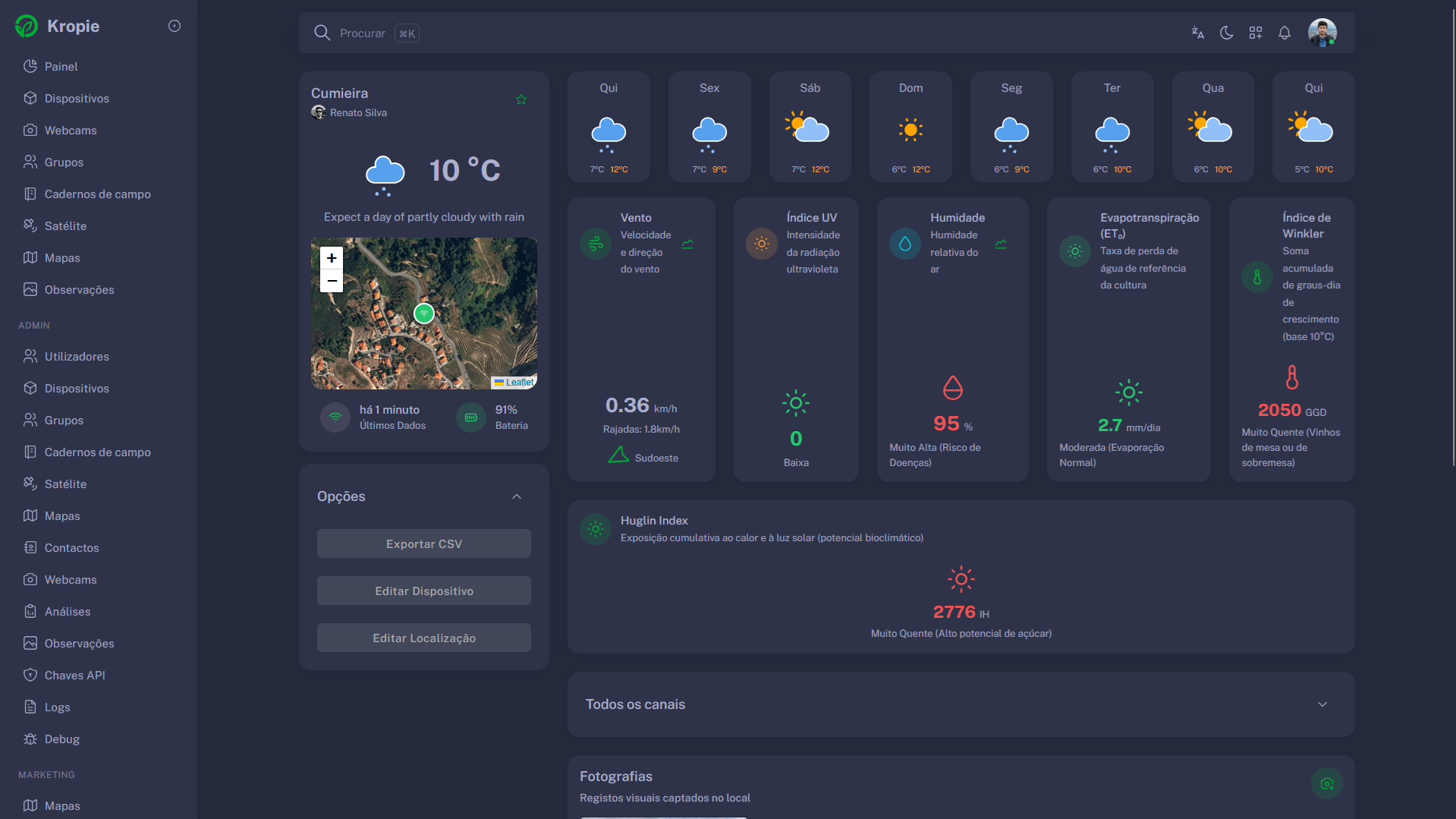Toggle the sidebar pin circle button
The image size is (1456, 819).
click(x=175, y=26)
